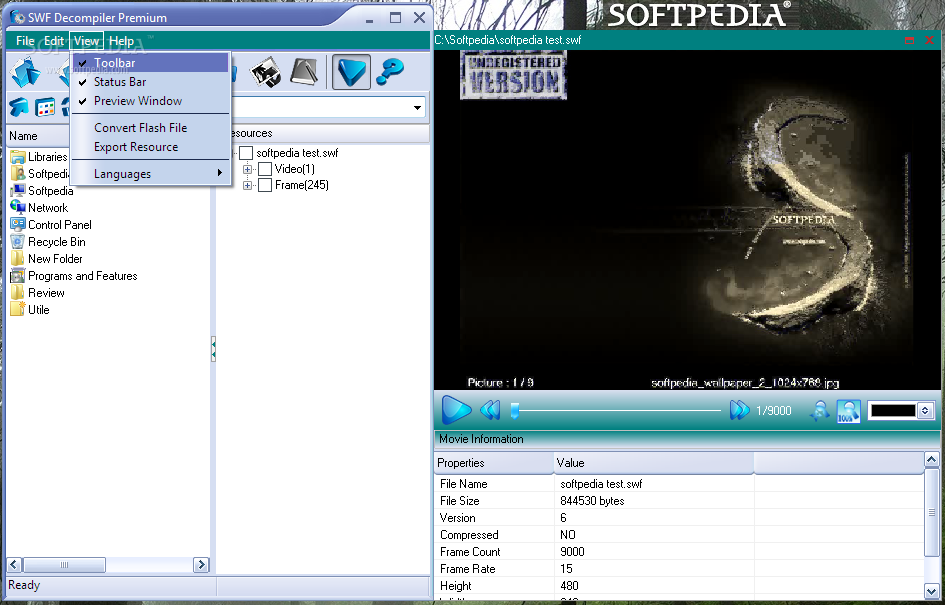The width and height of the screenshot is (945, 605).
Task: Click the Recycle Bin icon
Action: coord(18,242)
